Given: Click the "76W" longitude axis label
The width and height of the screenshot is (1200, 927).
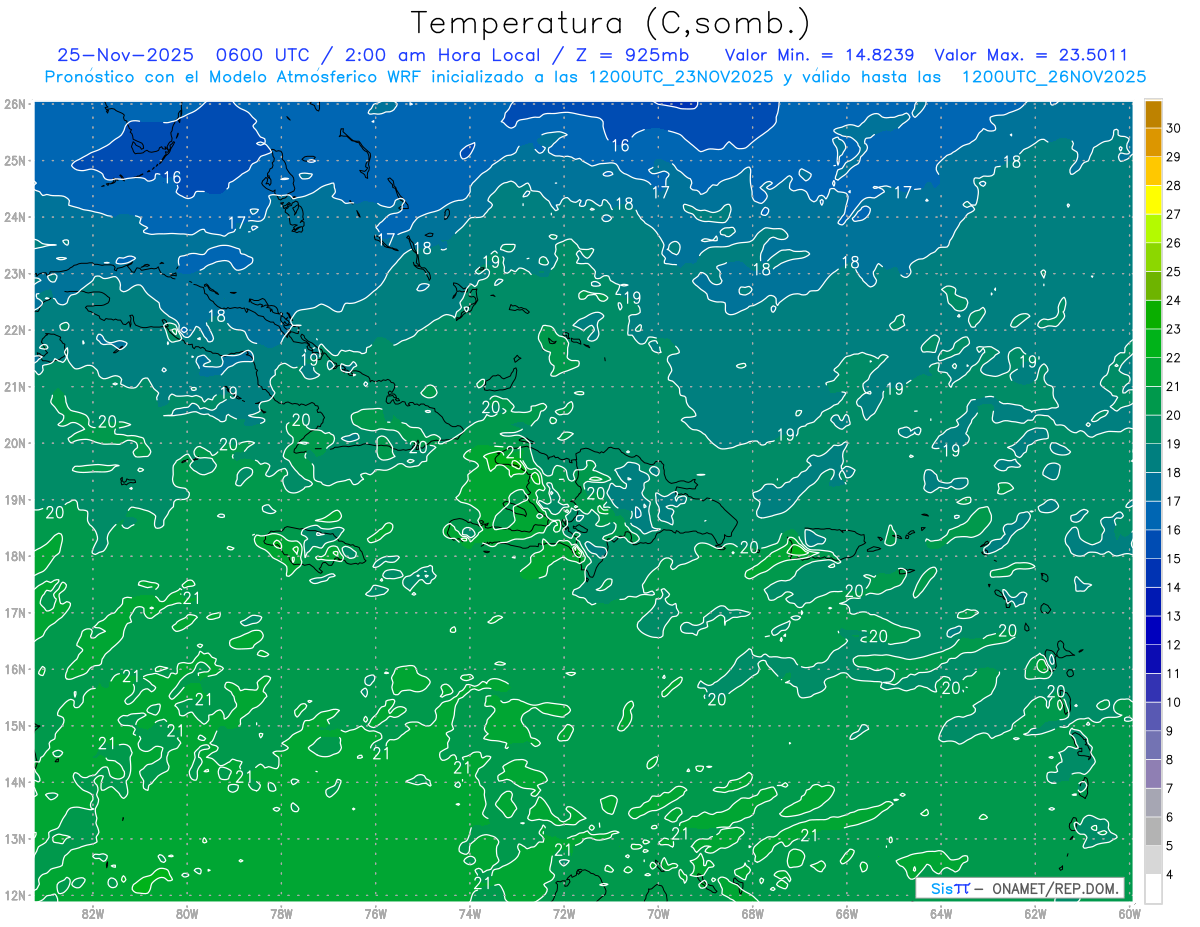Looking at the screenshot, I should click(376, 913).
